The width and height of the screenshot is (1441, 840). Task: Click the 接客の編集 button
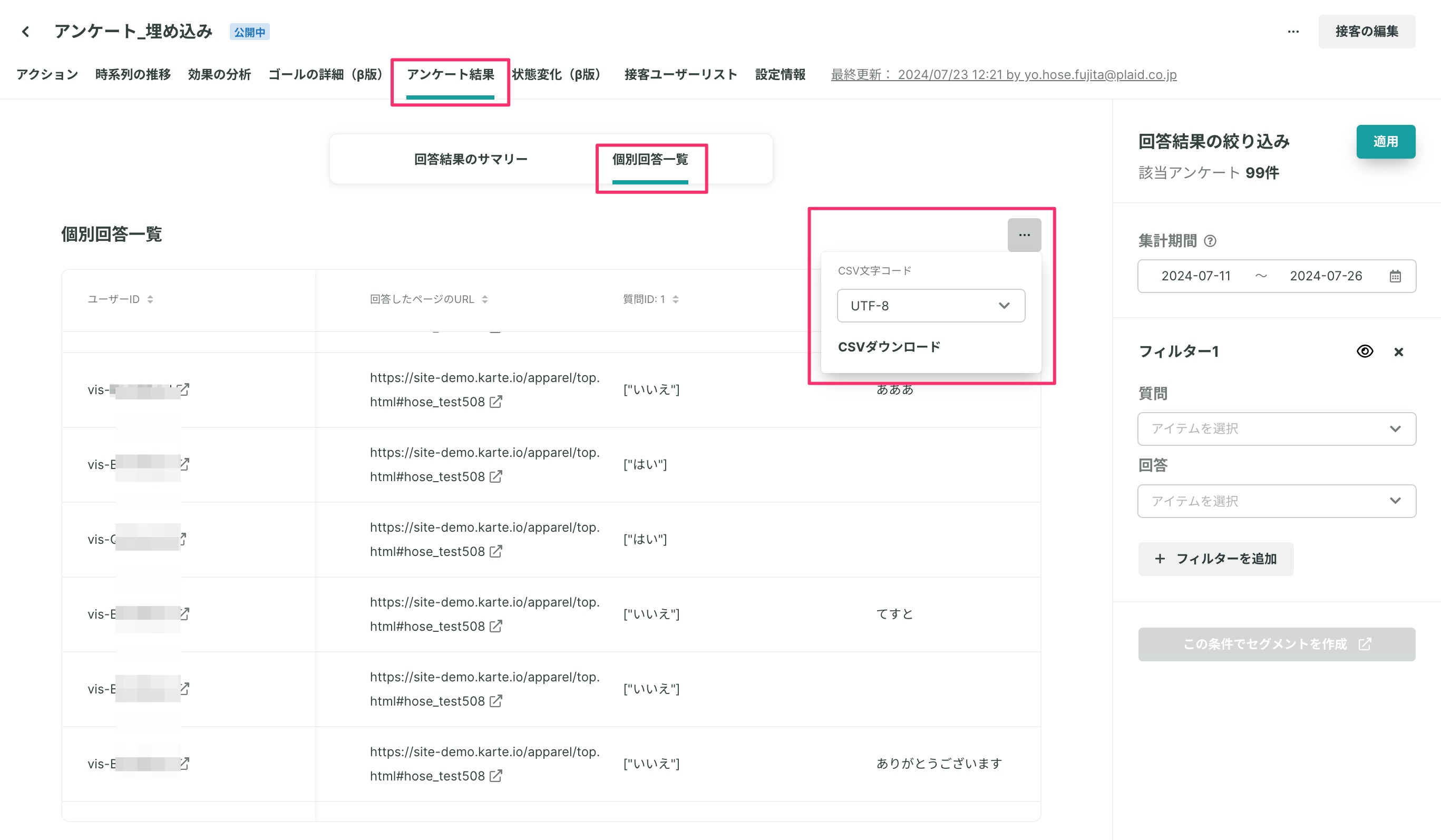[1367, 32]
